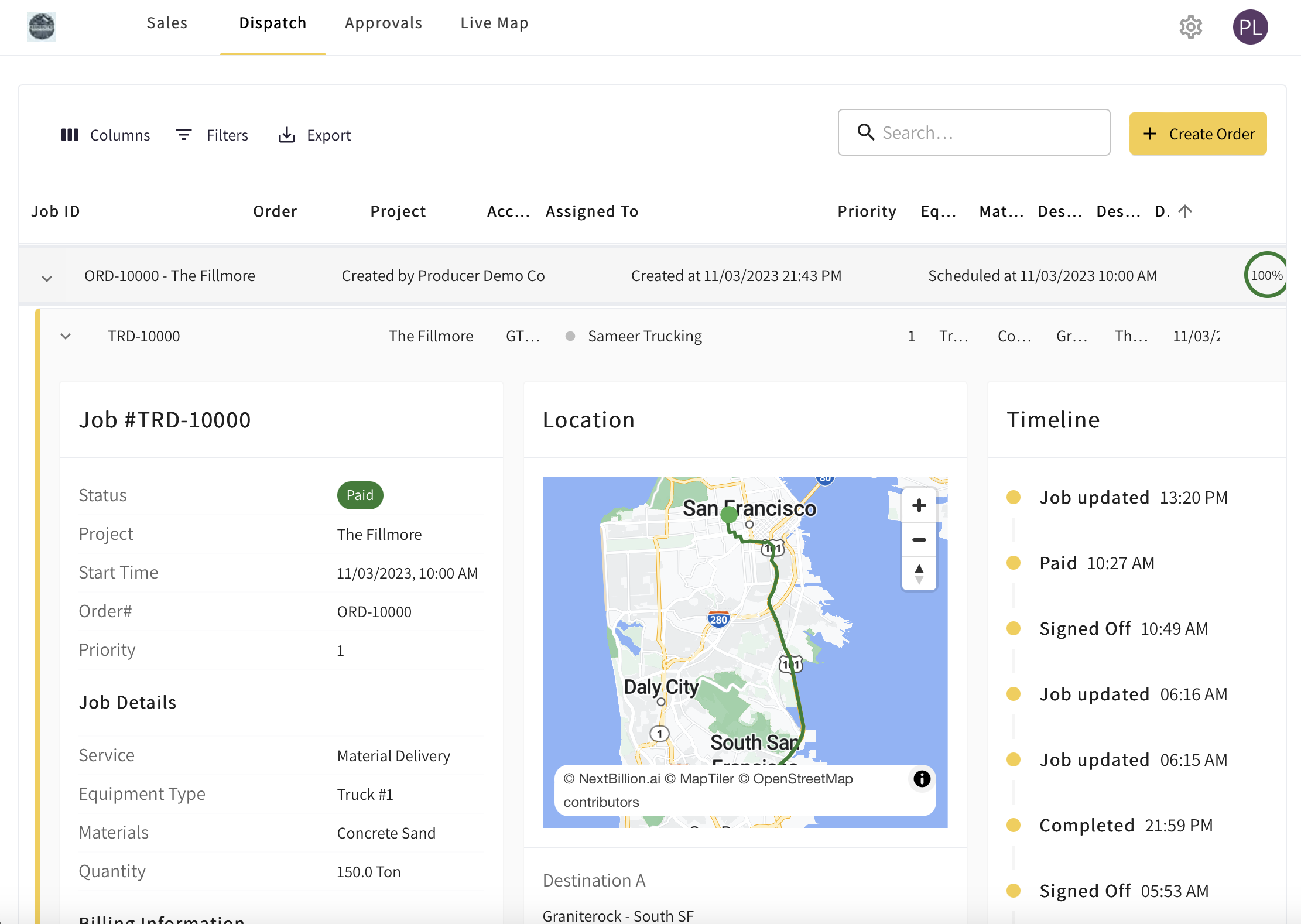Click the 100% completion circle

pyautogui.click(x=1266, y=275)
